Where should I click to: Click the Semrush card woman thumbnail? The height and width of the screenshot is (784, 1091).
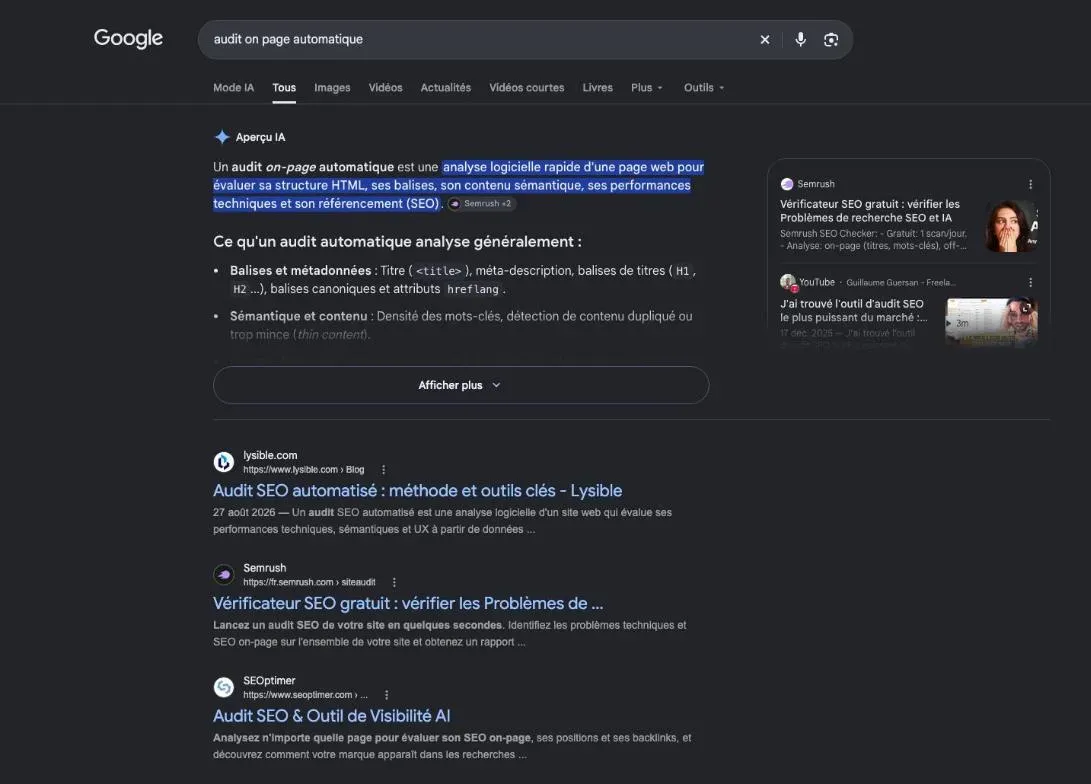click(1011, 226)
